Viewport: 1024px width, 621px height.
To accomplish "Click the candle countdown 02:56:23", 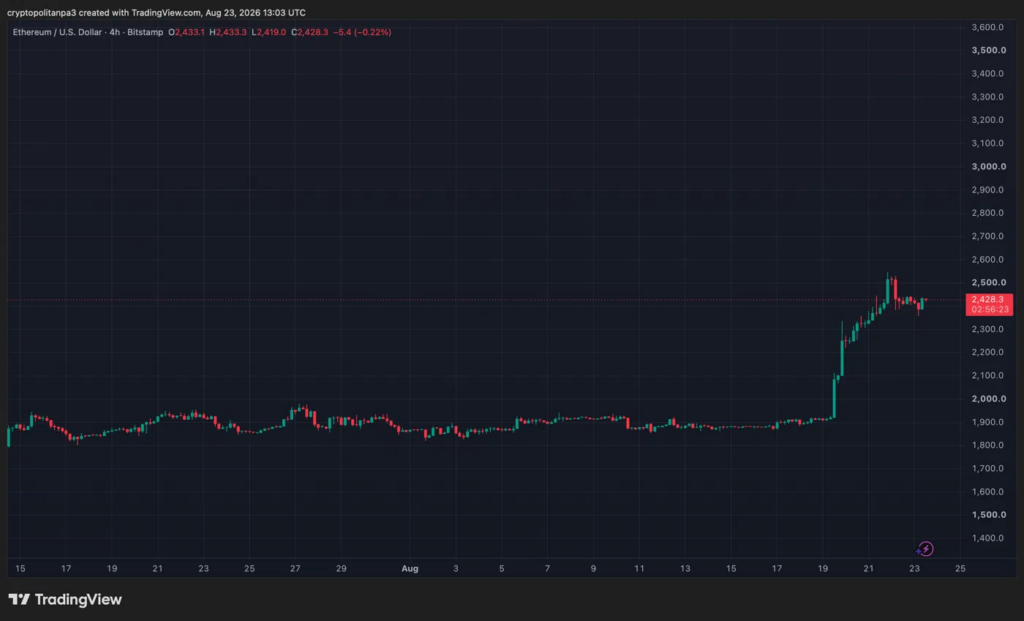I will [989, 310].
